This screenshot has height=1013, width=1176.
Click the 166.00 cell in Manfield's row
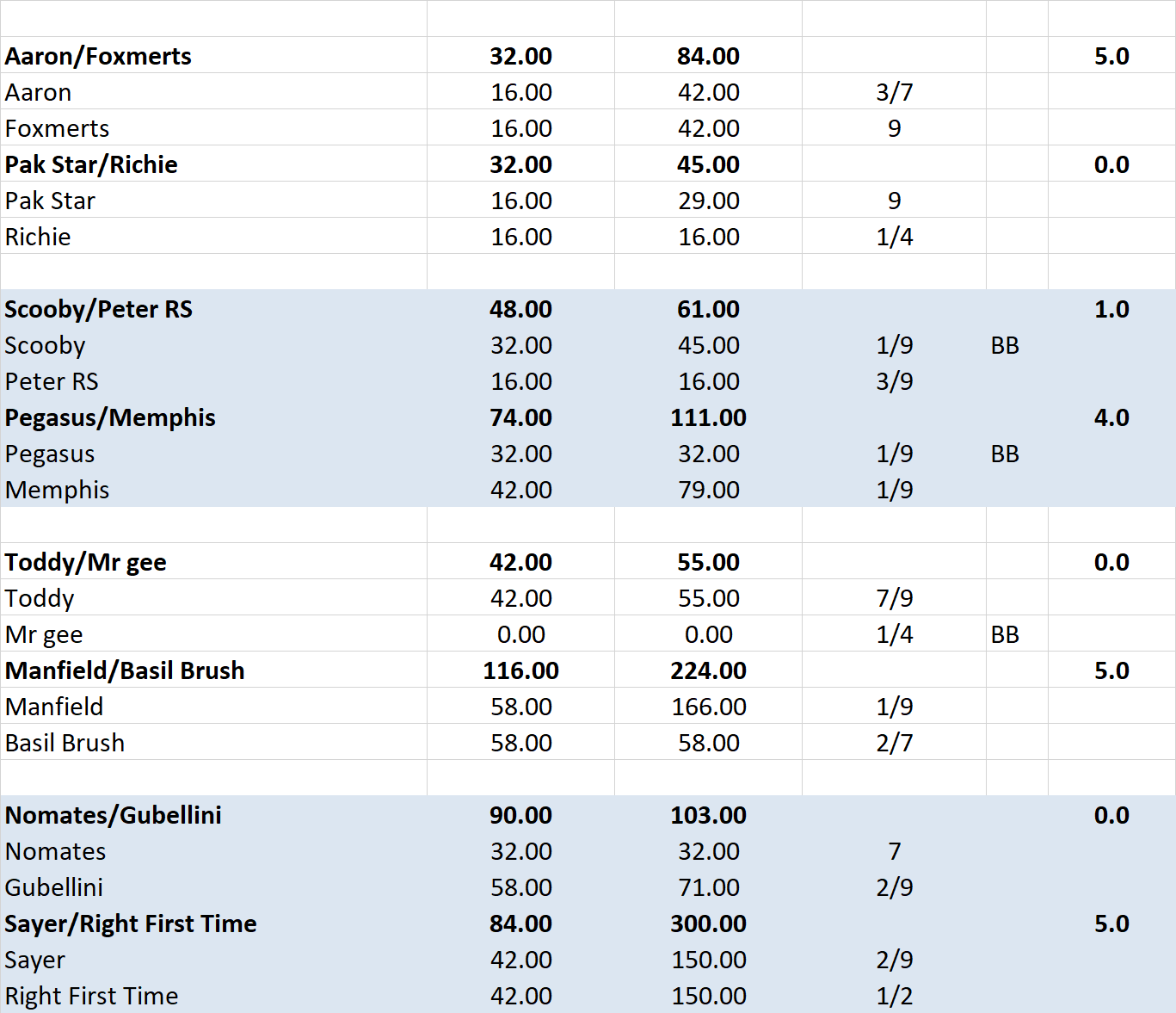click(x=708, y=707)
